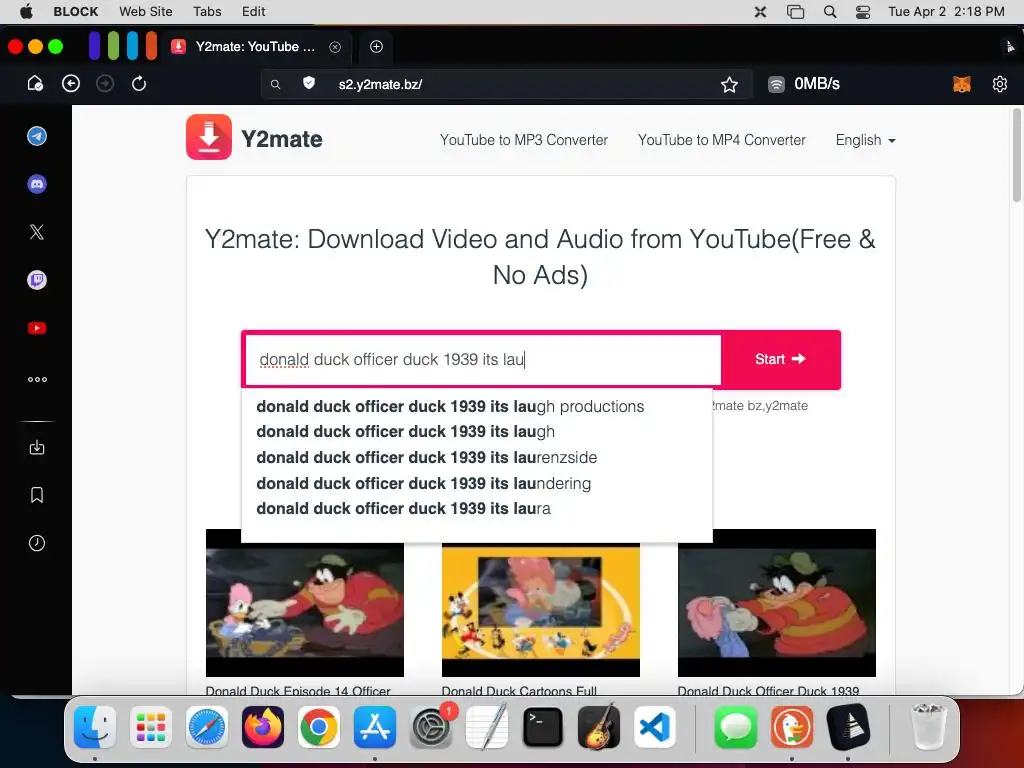The image size is (1024, 768).
Task: Click the address bar search icon
Action: [276, 84]
